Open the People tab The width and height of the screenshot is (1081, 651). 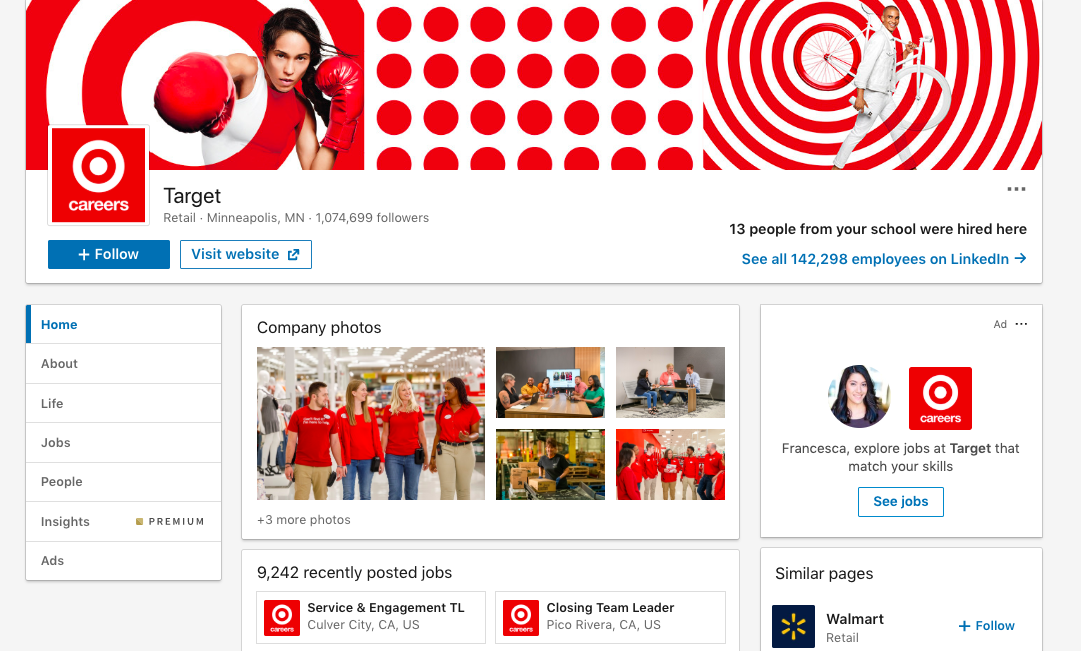(x=124, y=482)
